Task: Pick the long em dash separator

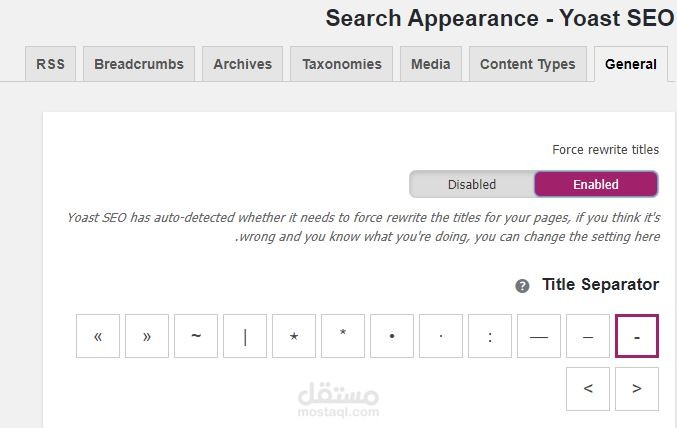Action: [539, 336]
